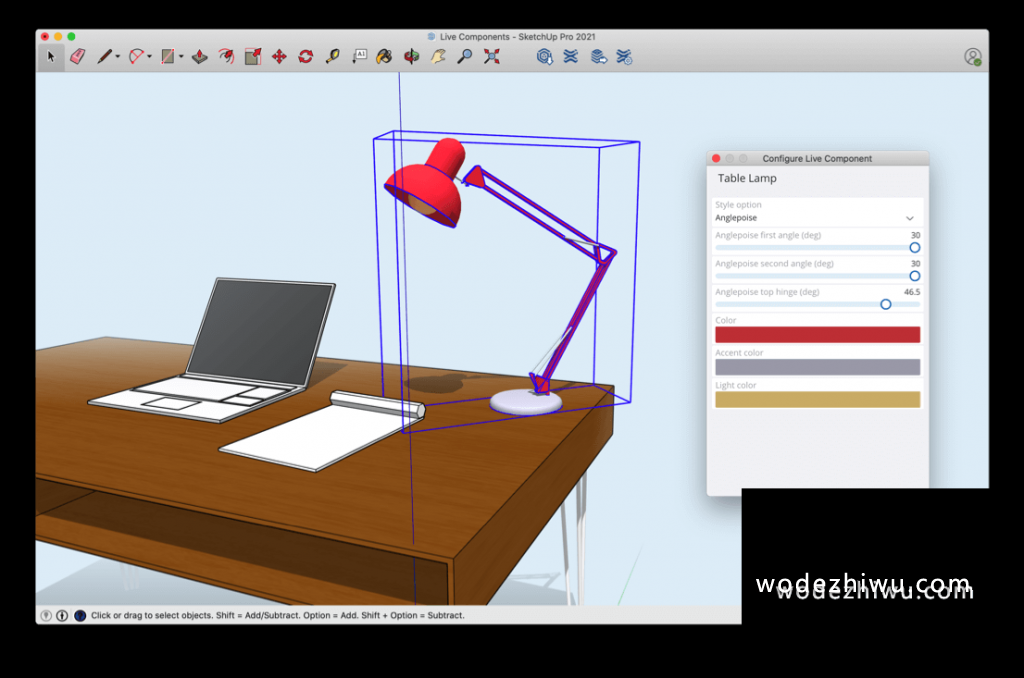Pick the Line pencil tool

[104, 57]
